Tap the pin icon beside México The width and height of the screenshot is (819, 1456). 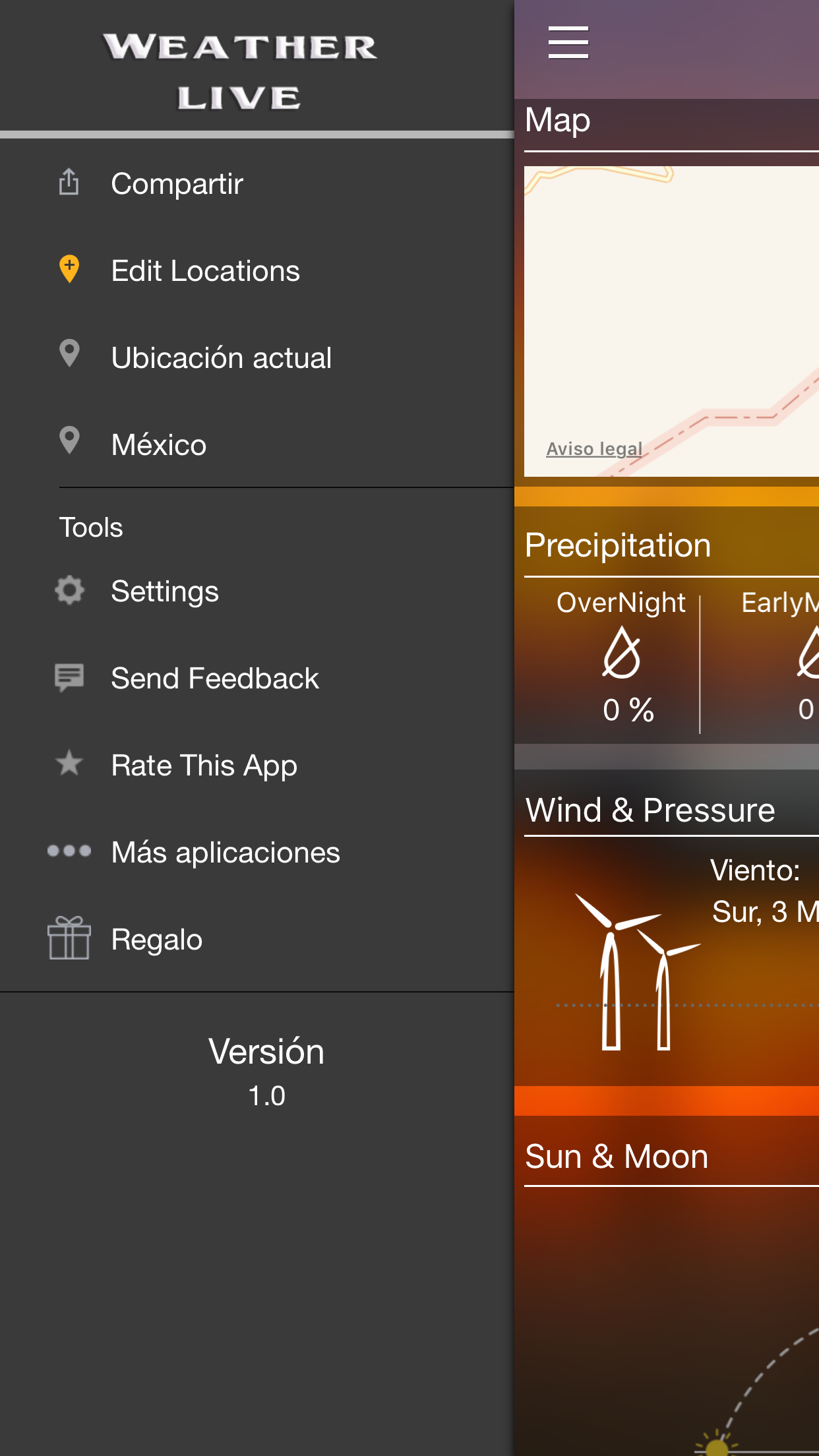[69, 440]
